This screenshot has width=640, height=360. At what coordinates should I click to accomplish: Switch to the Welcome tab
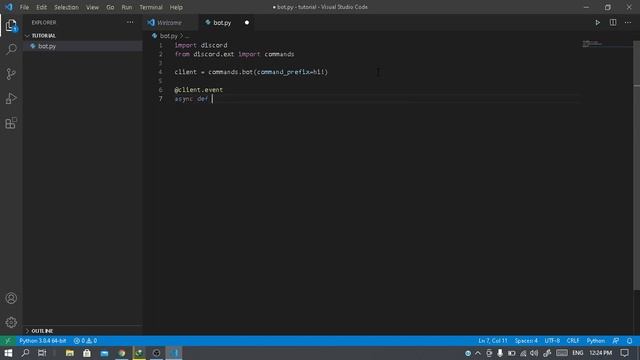click(x=170, y=22)
